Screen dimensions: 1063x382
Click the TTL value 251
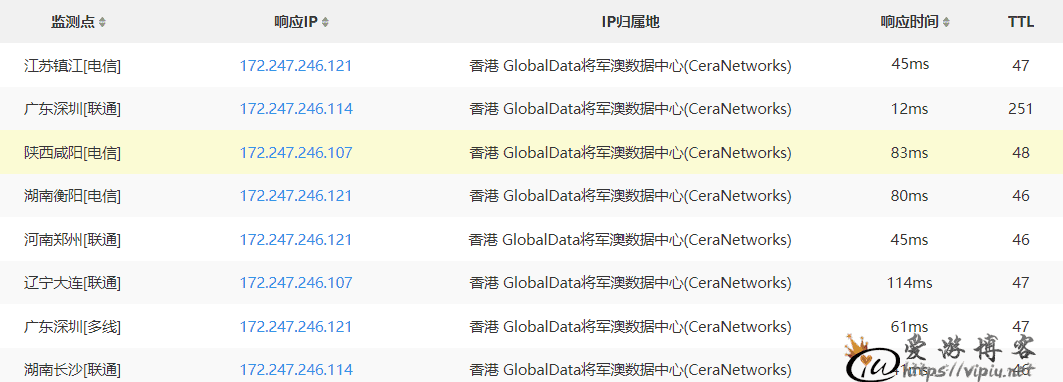click(1021, 109)
